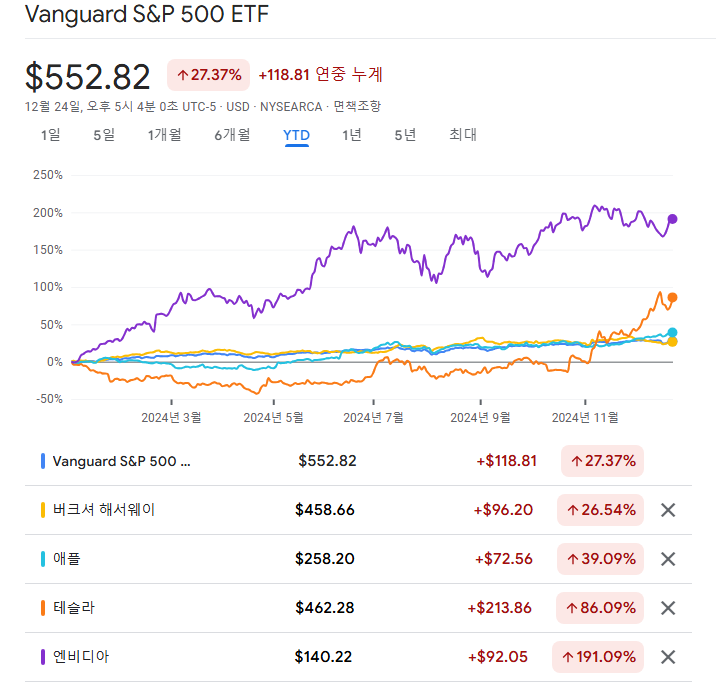Screen dimensions: 716x690
Task: Click the yellow Berkshire endpoint dot on chart
Action: (x=673, y=342)
